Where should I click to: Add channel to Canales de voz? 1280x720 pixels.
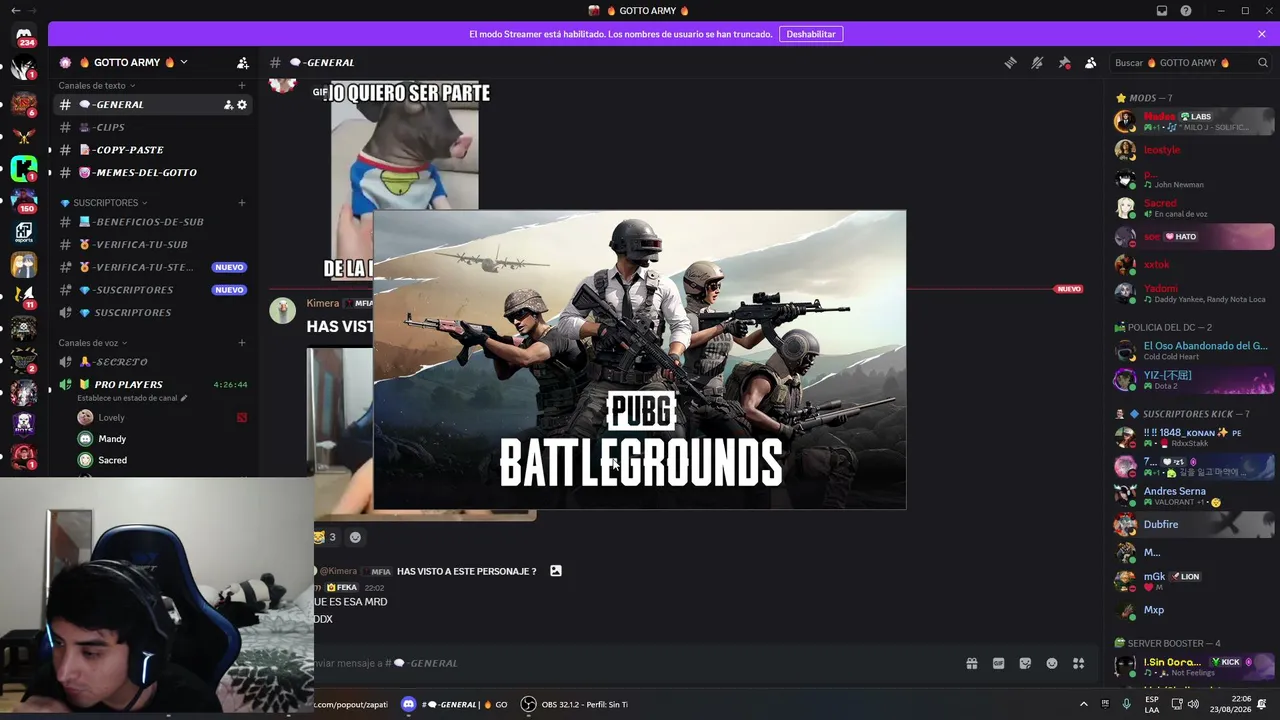point(241,343)
